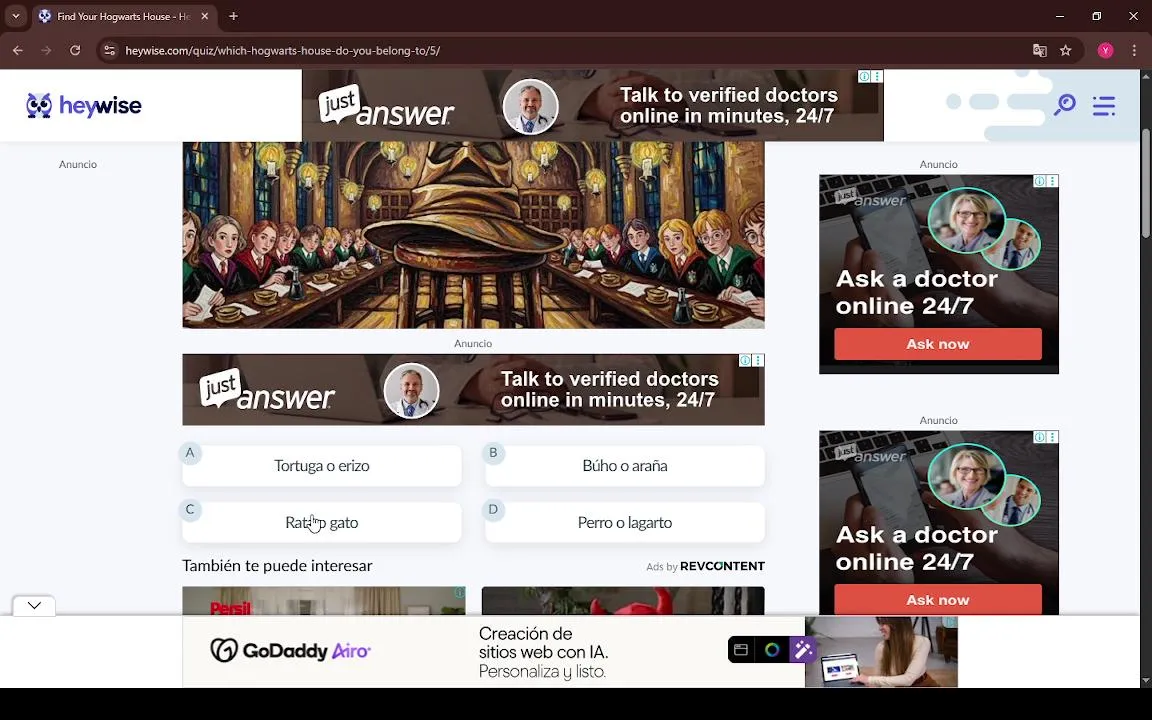Viewport: 1152px width, 720px height.
Task: Open ad options dots on upper sidebar ad
Action: pyautogui.click(x=1053, y=181)
